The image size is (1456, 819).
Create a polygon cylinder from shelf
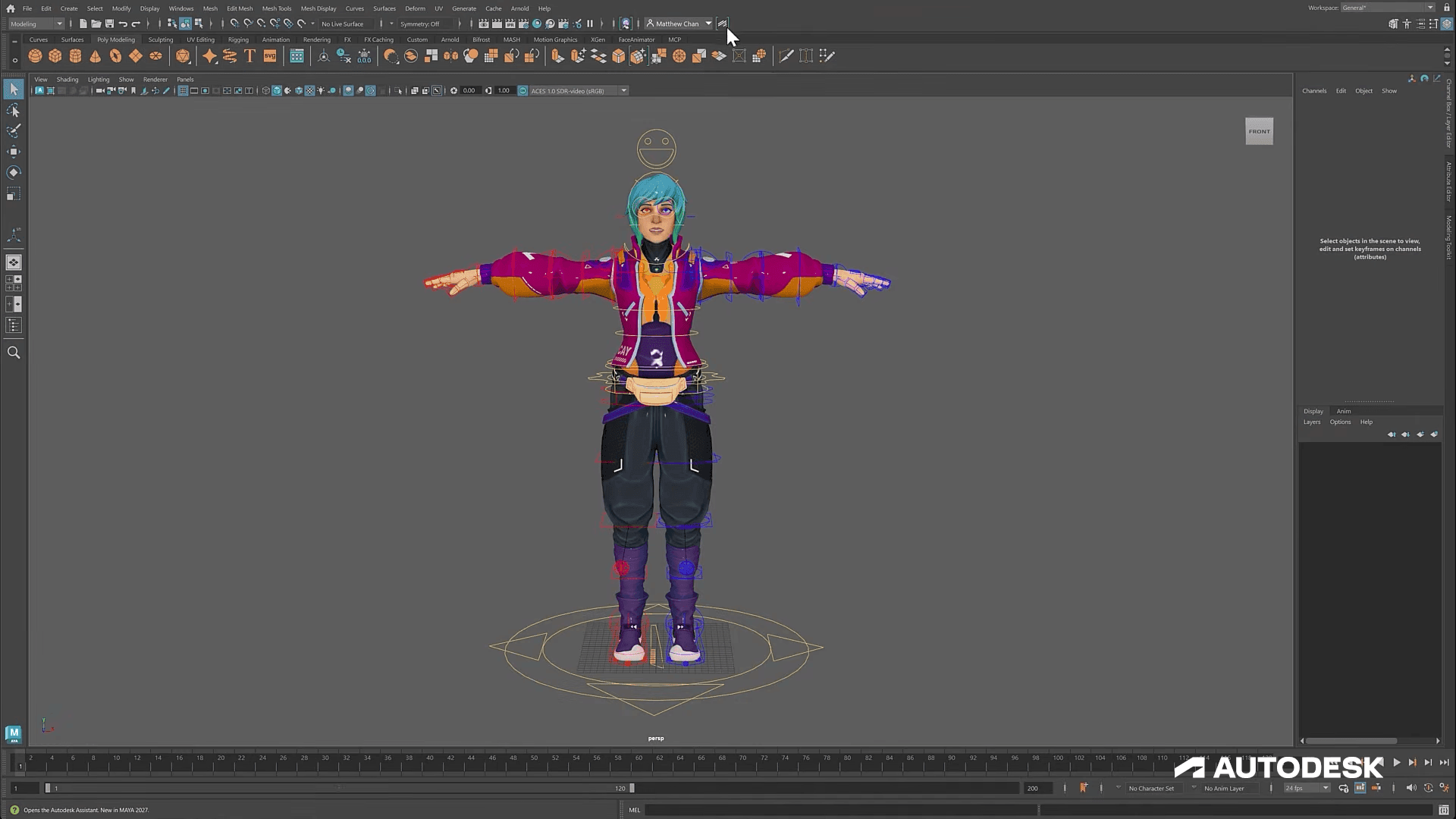coord(75,56)
